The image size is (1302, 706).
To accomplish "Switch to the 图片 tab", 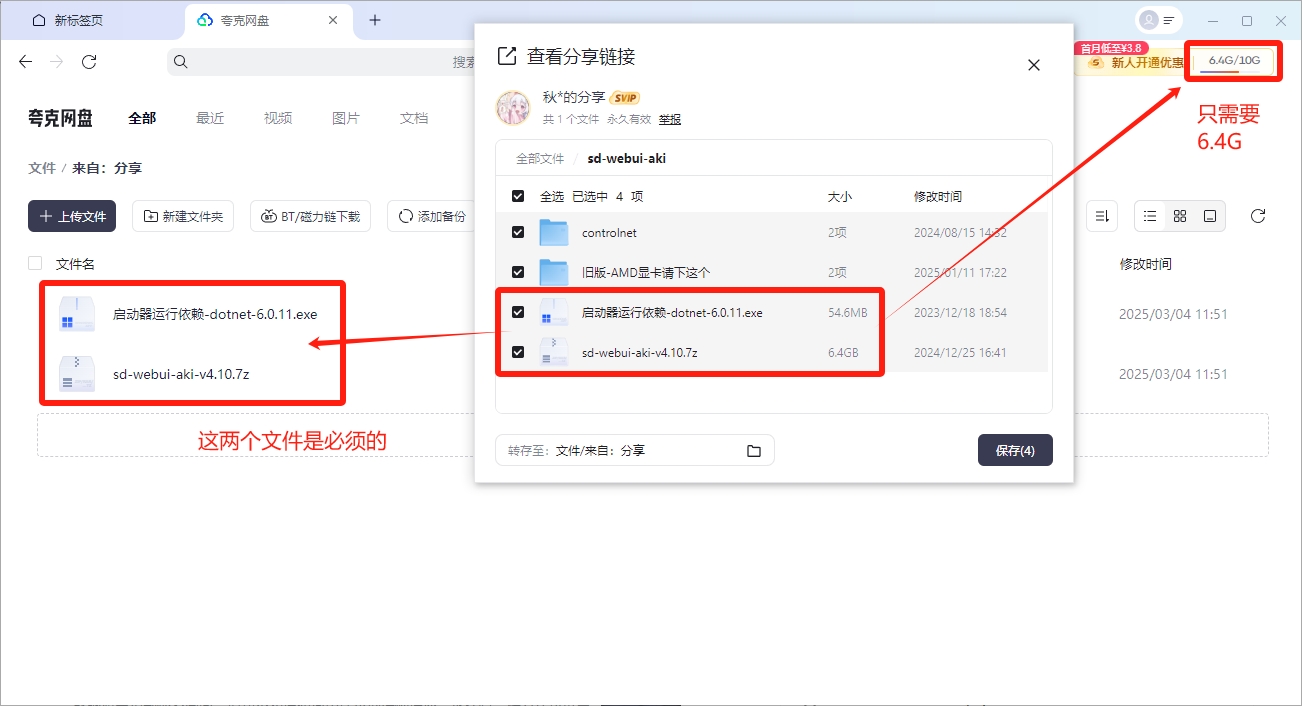I will coord(346,118).
